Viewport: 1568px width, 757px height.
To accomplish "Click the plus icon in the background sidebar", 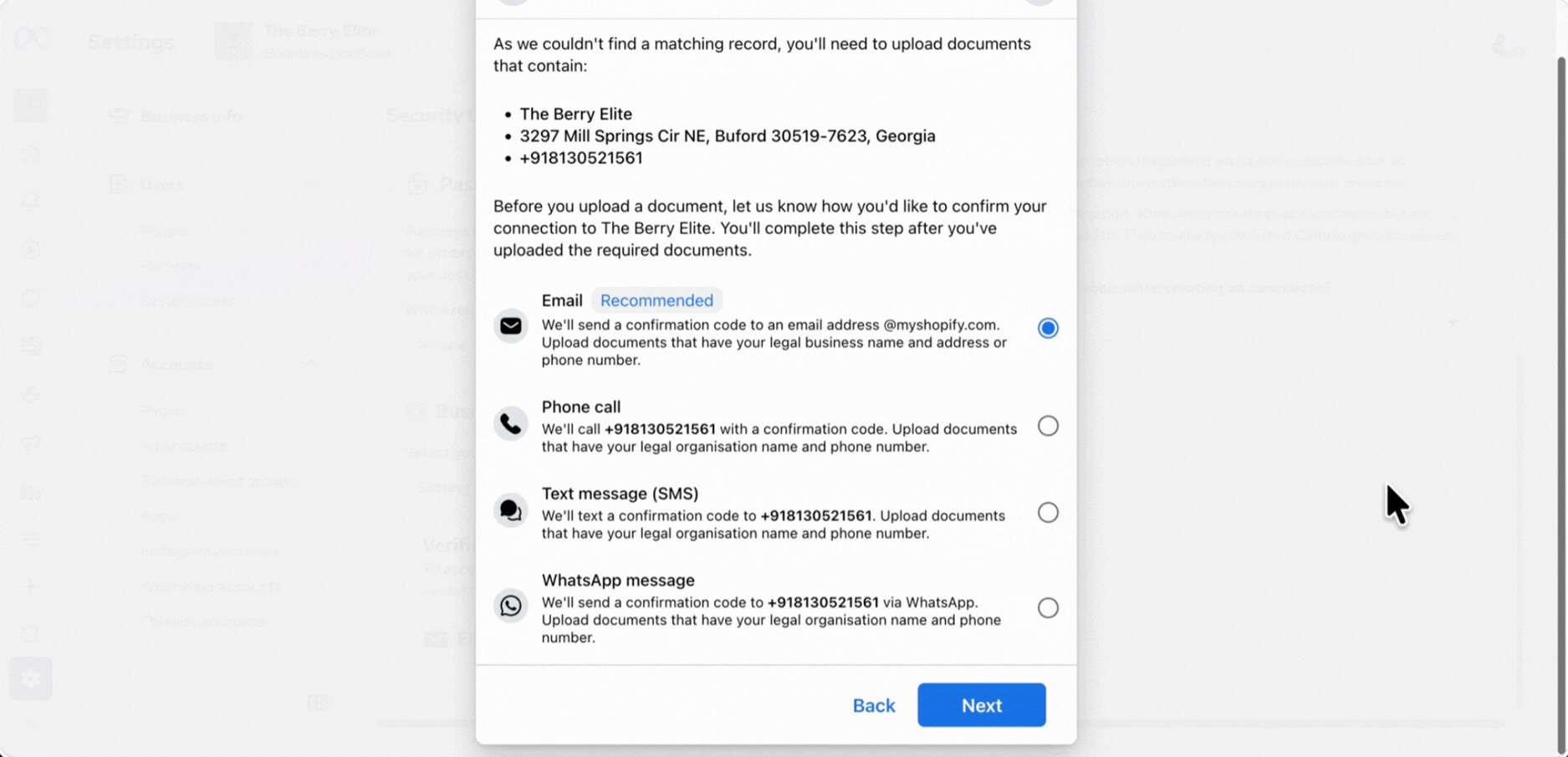I will tap(30, 586).
